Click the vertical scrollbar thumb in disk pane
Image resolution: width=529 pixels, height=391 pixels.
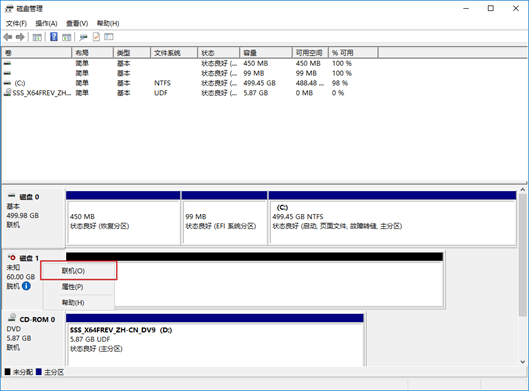pos(523,255)
